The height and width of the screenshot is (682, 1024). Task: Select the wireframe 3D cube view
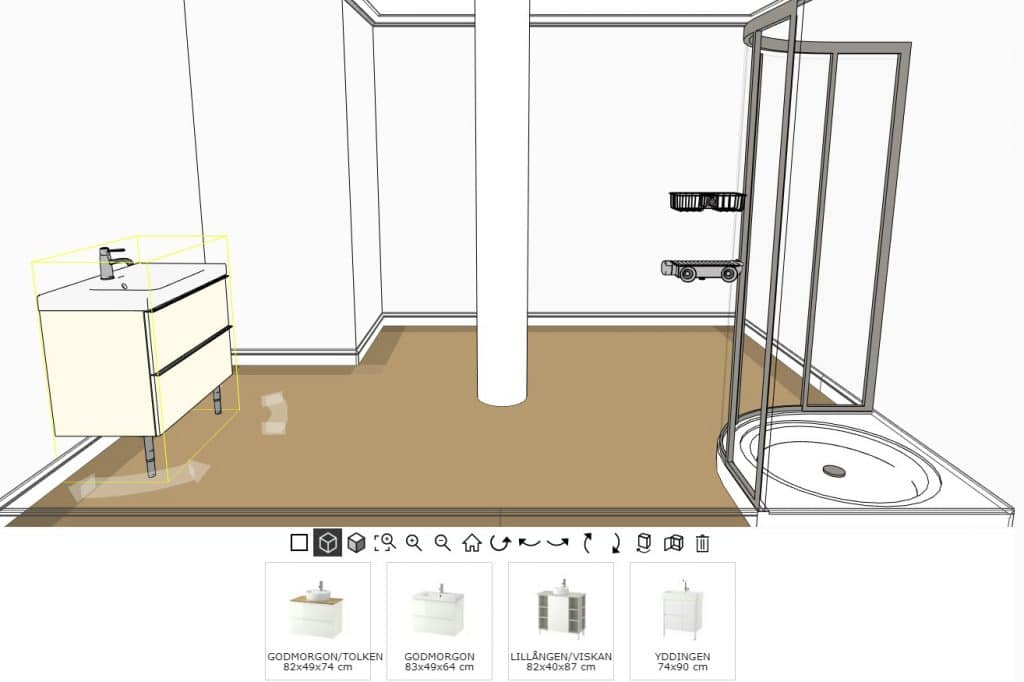pyautogui.click(x=327, y=543)
